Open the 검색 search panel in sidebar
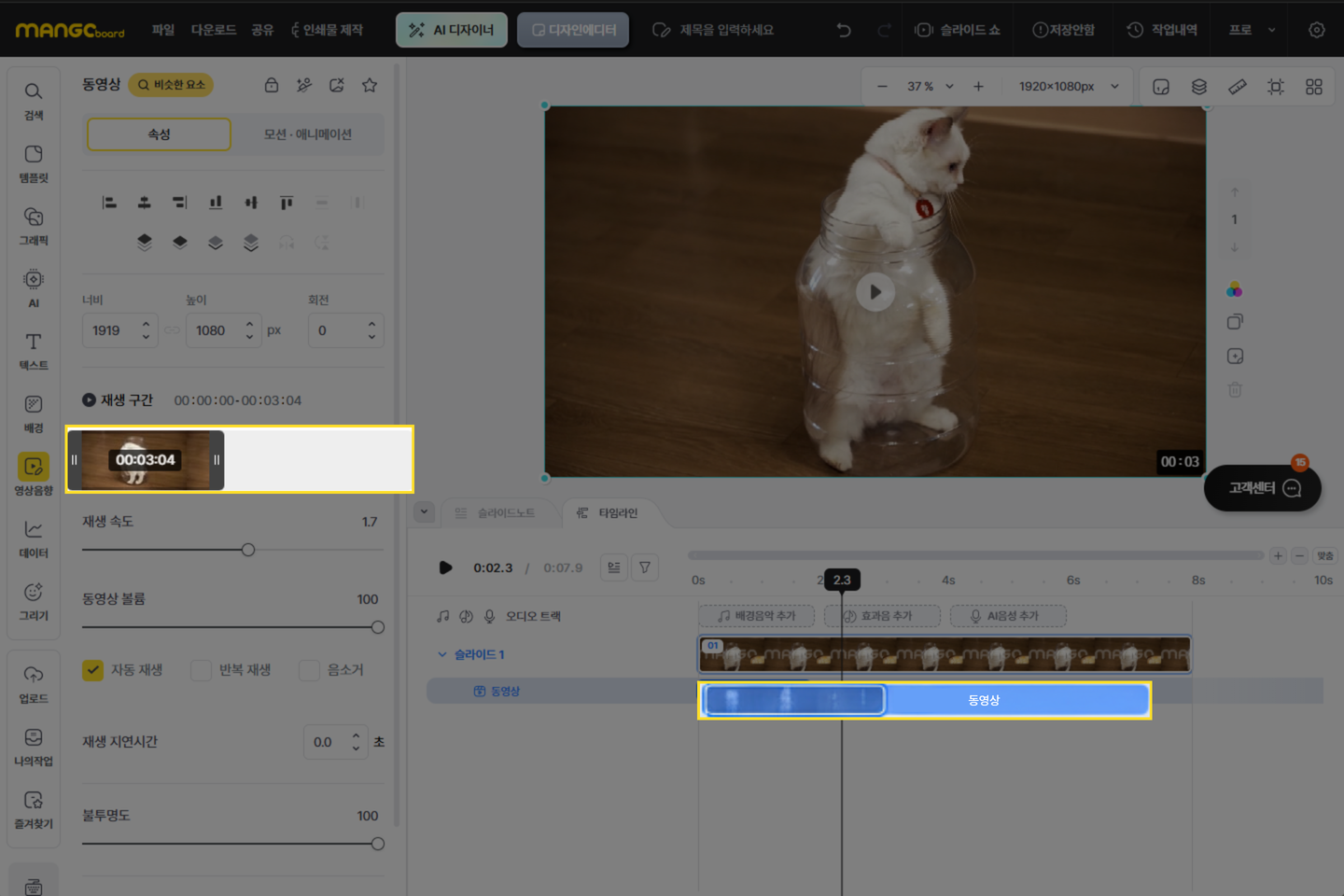 [34, 101]
